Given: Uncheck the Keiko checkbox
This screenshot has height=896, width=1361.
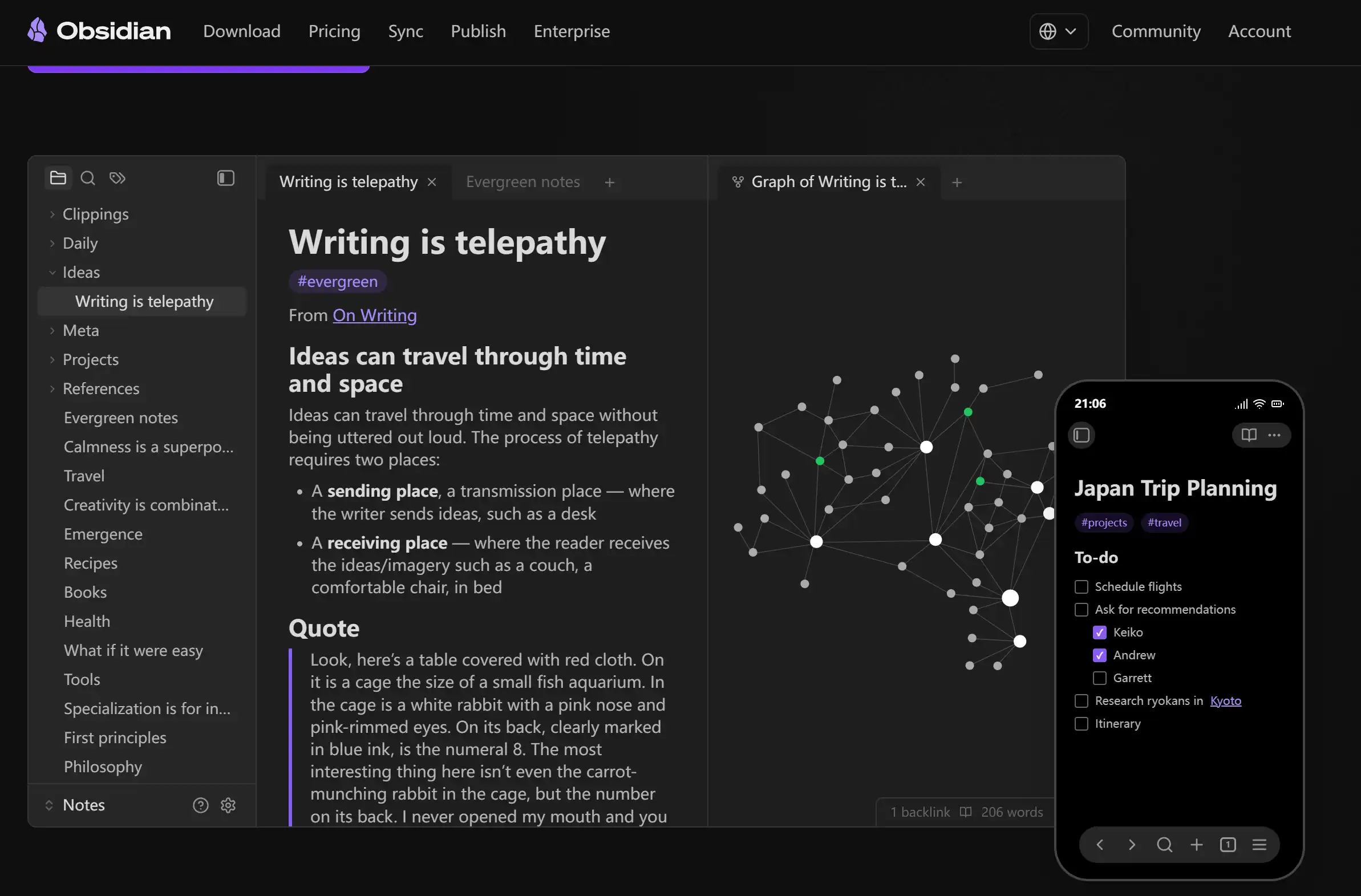Looking at the screenshot, I should (x=1100, y=633).
